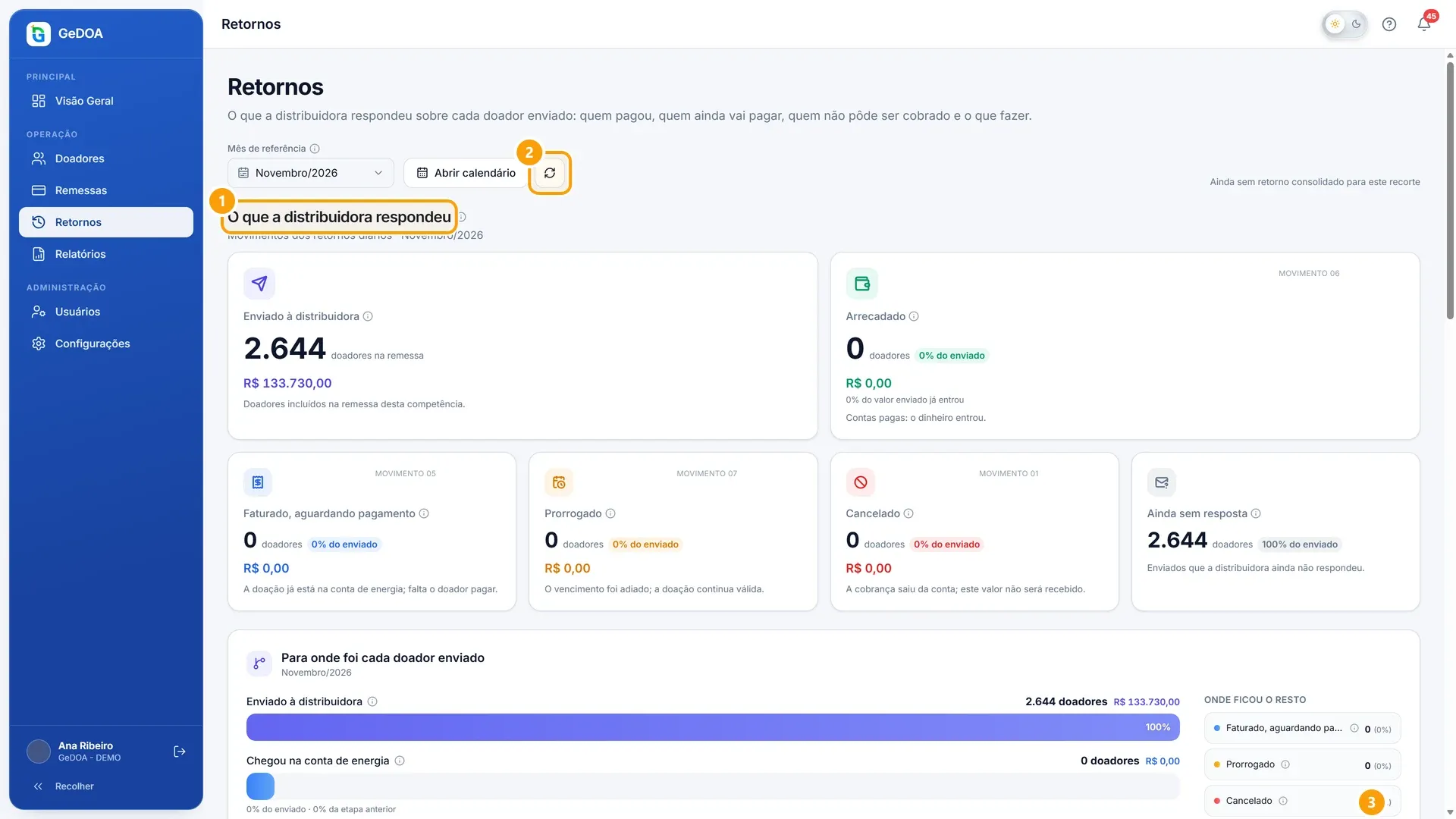Open Relatórios from the sidebar
1456x819 pixels.
[106, 254]
